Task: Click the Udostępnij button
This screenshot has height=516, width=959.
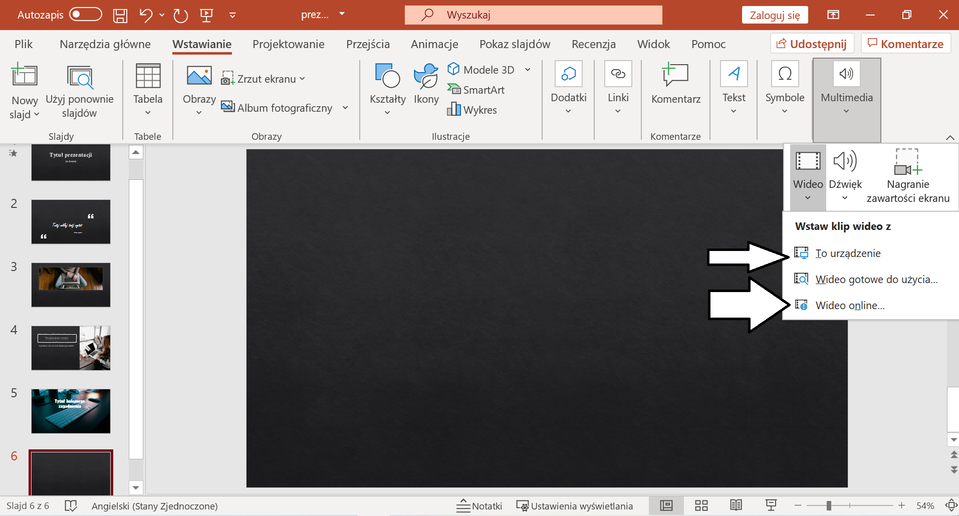Action: click(x=811, y=44)
